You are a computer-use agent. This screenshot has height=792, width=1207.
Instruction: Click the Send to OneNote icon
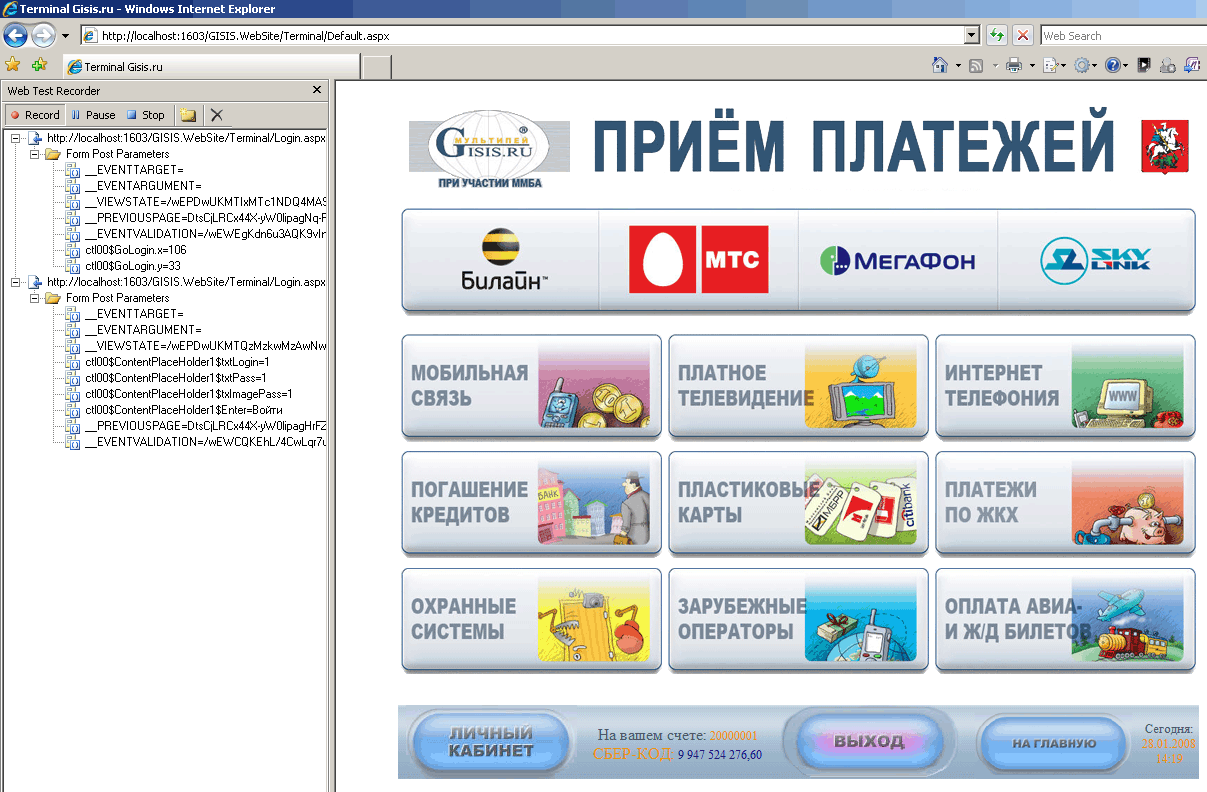coord(1192,66)
